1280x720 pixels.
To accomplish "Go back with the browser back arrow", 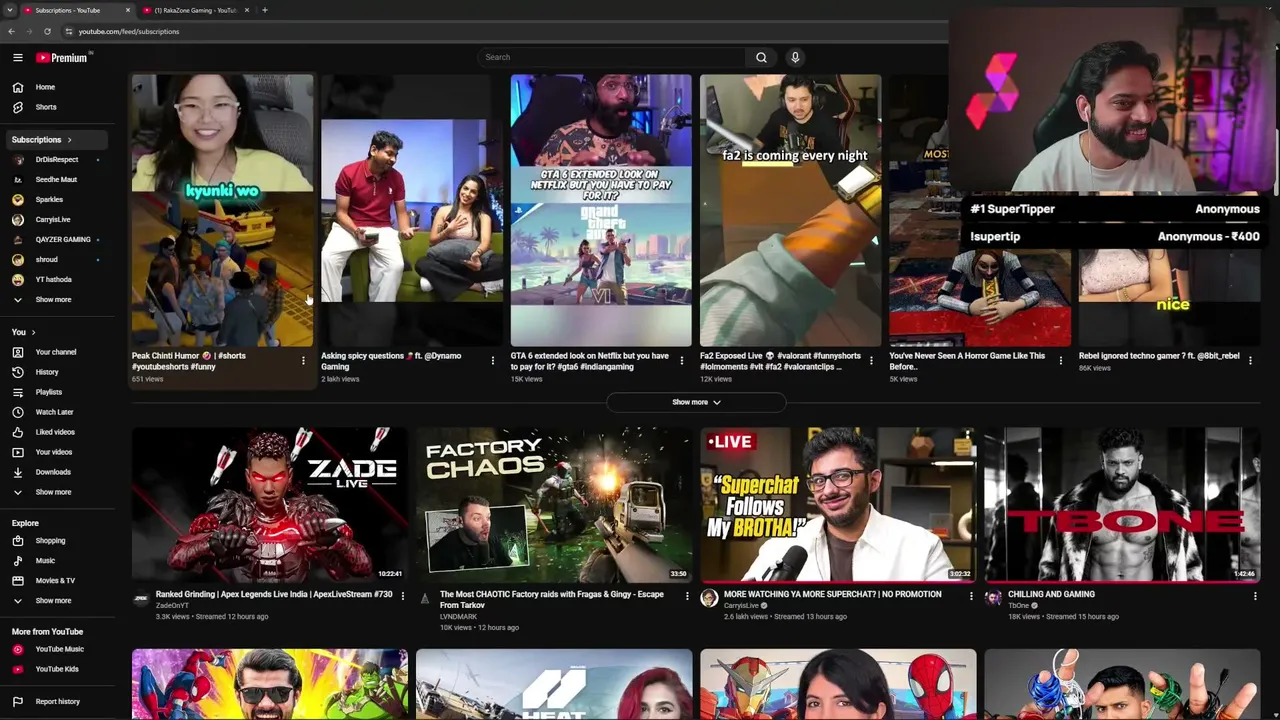I will 11,31.
